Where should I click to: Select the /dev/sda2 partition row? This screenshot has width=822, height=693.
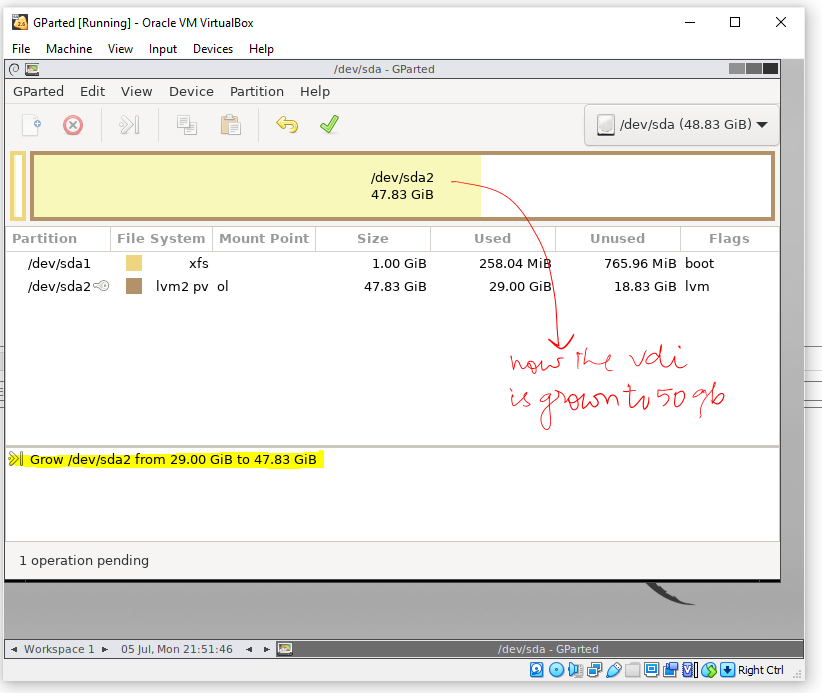pyautogui.click(x=392, y=286)
